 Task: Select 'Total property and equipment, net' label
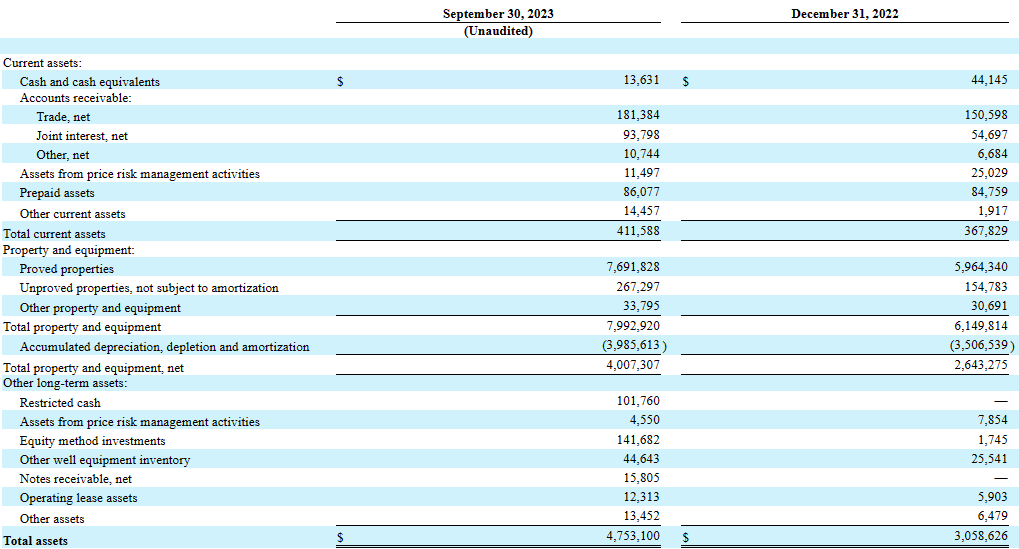(x=93, y=368)
